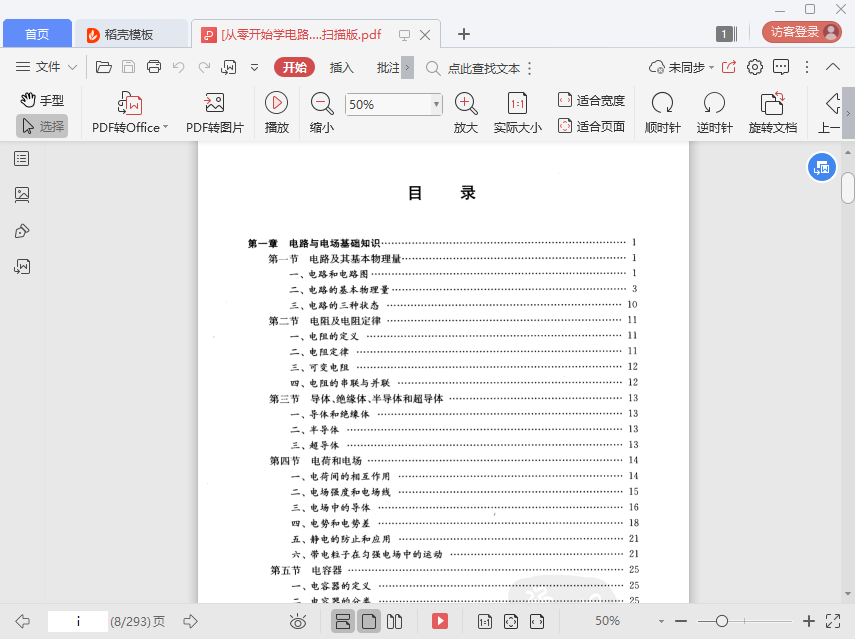Collapse the ribbon with the up chevron
Viewport: 855px width, 639px height.
pos(833,67)
